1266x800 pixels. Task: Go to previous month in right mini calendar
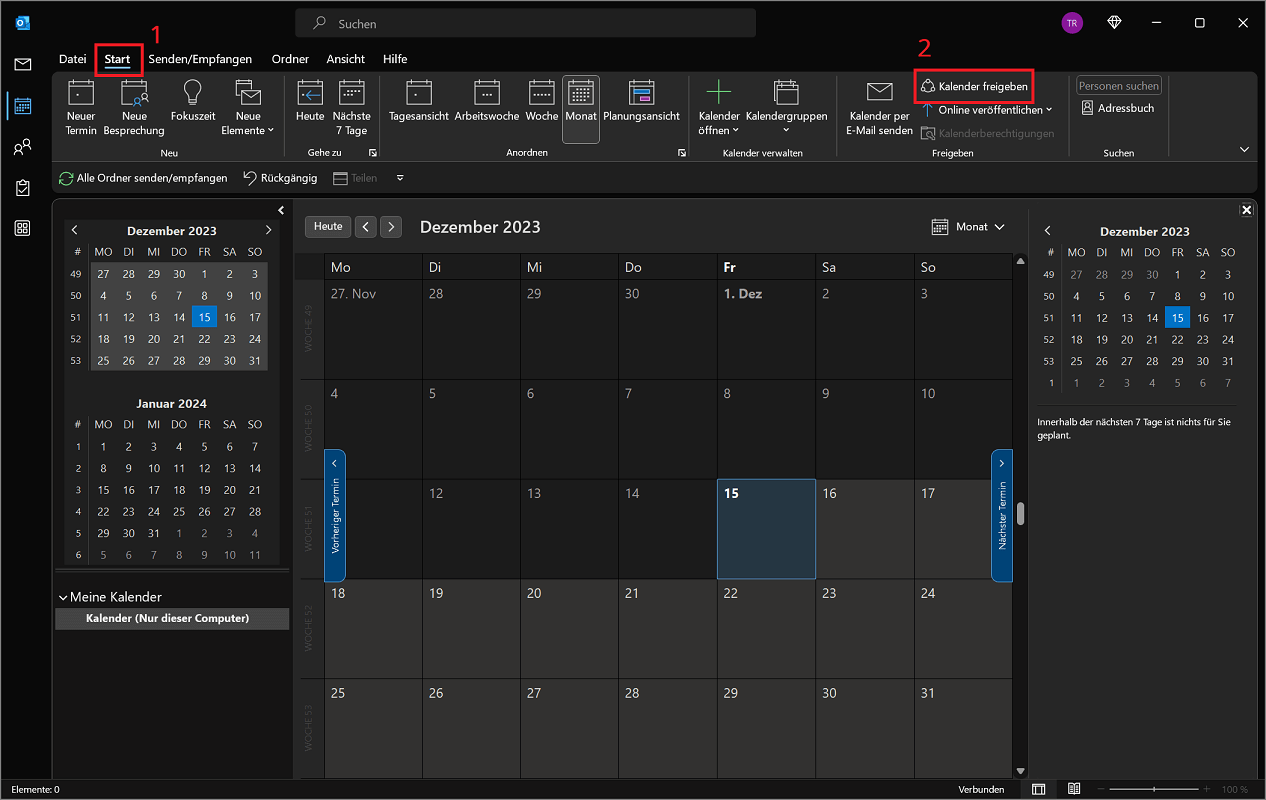1048,231
